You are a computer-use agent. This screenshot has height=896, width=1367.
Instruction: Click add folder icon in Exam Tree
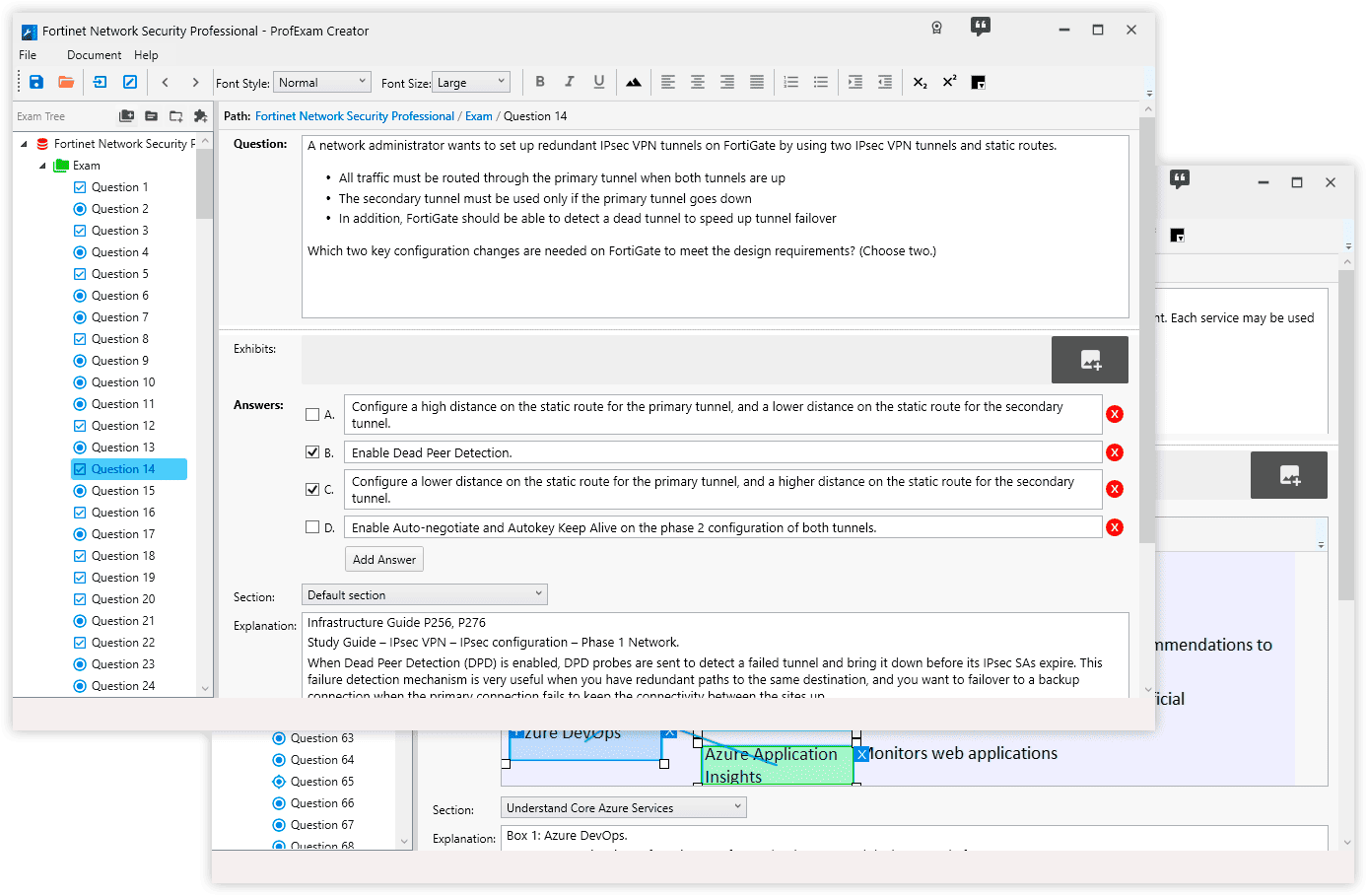[175, 116]
